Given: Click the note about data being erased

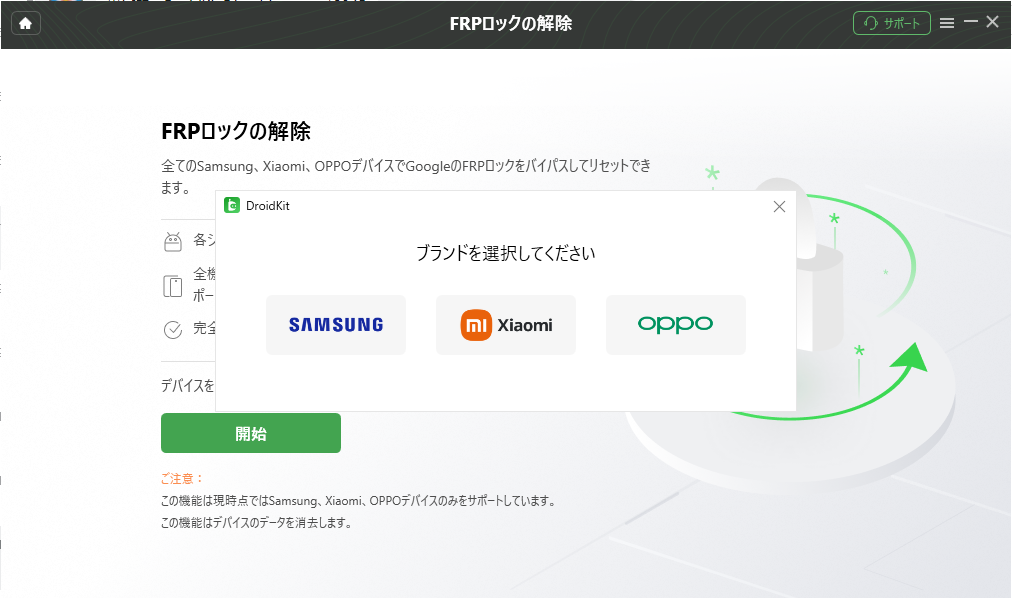Looking at the screenshot, I should point(258,523).
